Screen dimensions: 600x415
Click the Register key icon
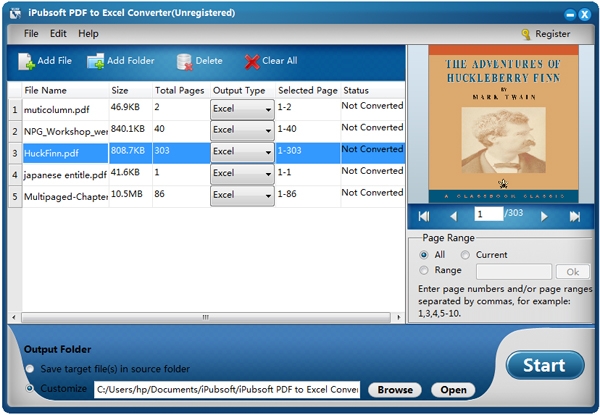[x=526, y=34]
